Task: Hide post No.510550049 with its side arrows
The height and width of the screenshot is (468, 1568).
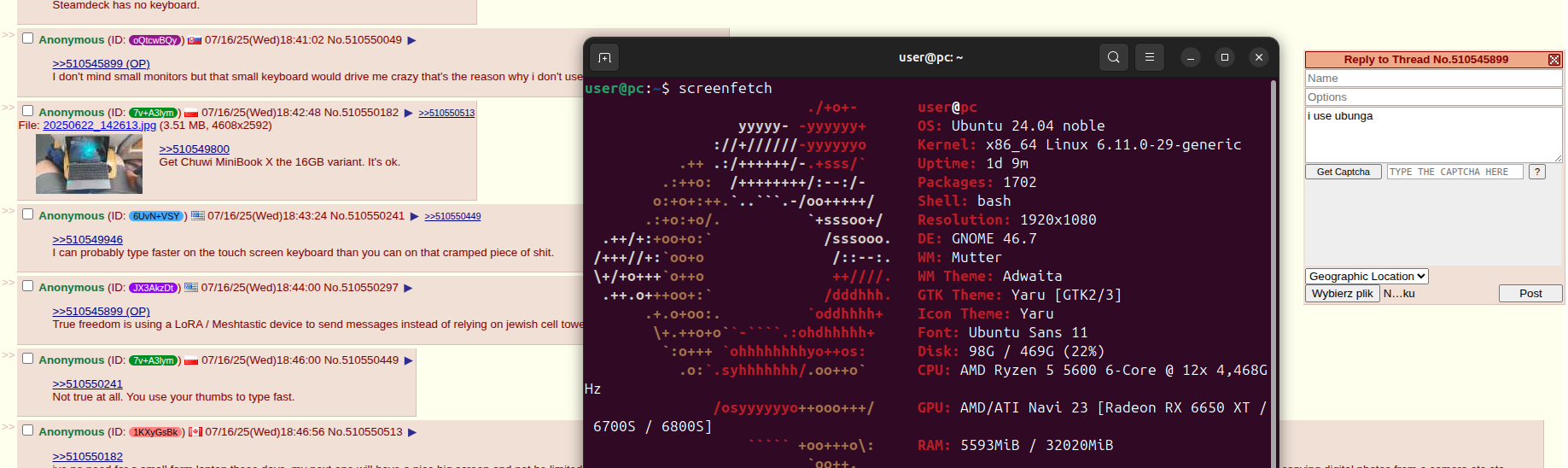Action: point(8,35)
